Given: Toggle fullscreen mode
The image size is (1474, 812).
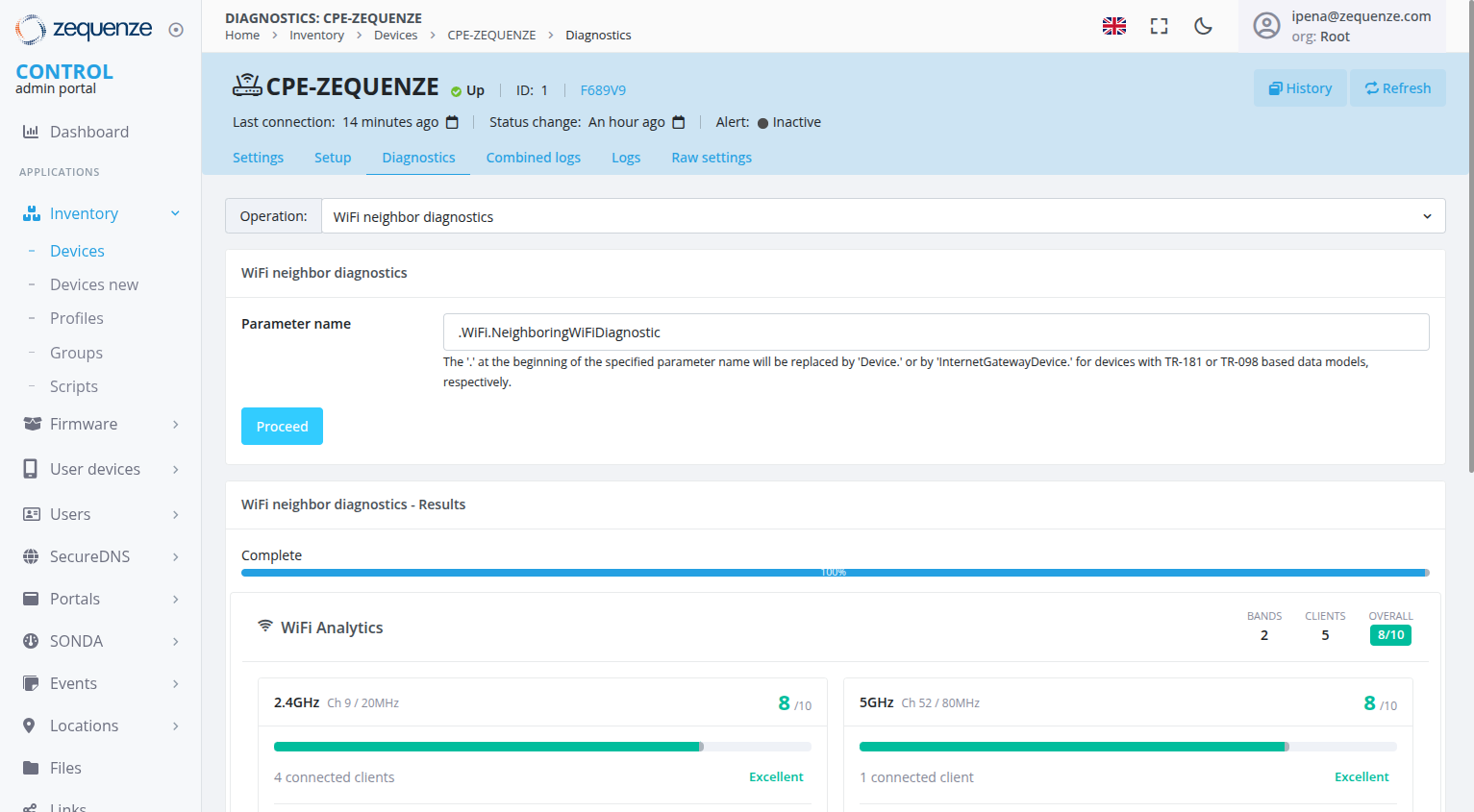Looking at the screenshot, I should (1159, 27).
